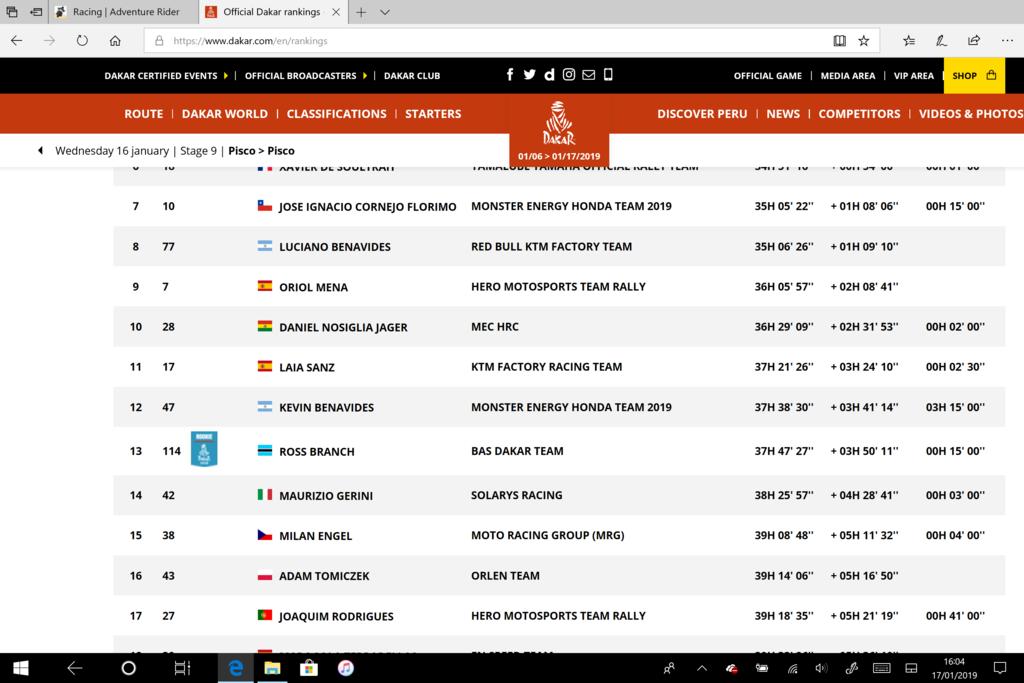The image size is (1024, 683).
Task: Switch to the Racing Adventure Rider tab
Action: tap(124, 12)
